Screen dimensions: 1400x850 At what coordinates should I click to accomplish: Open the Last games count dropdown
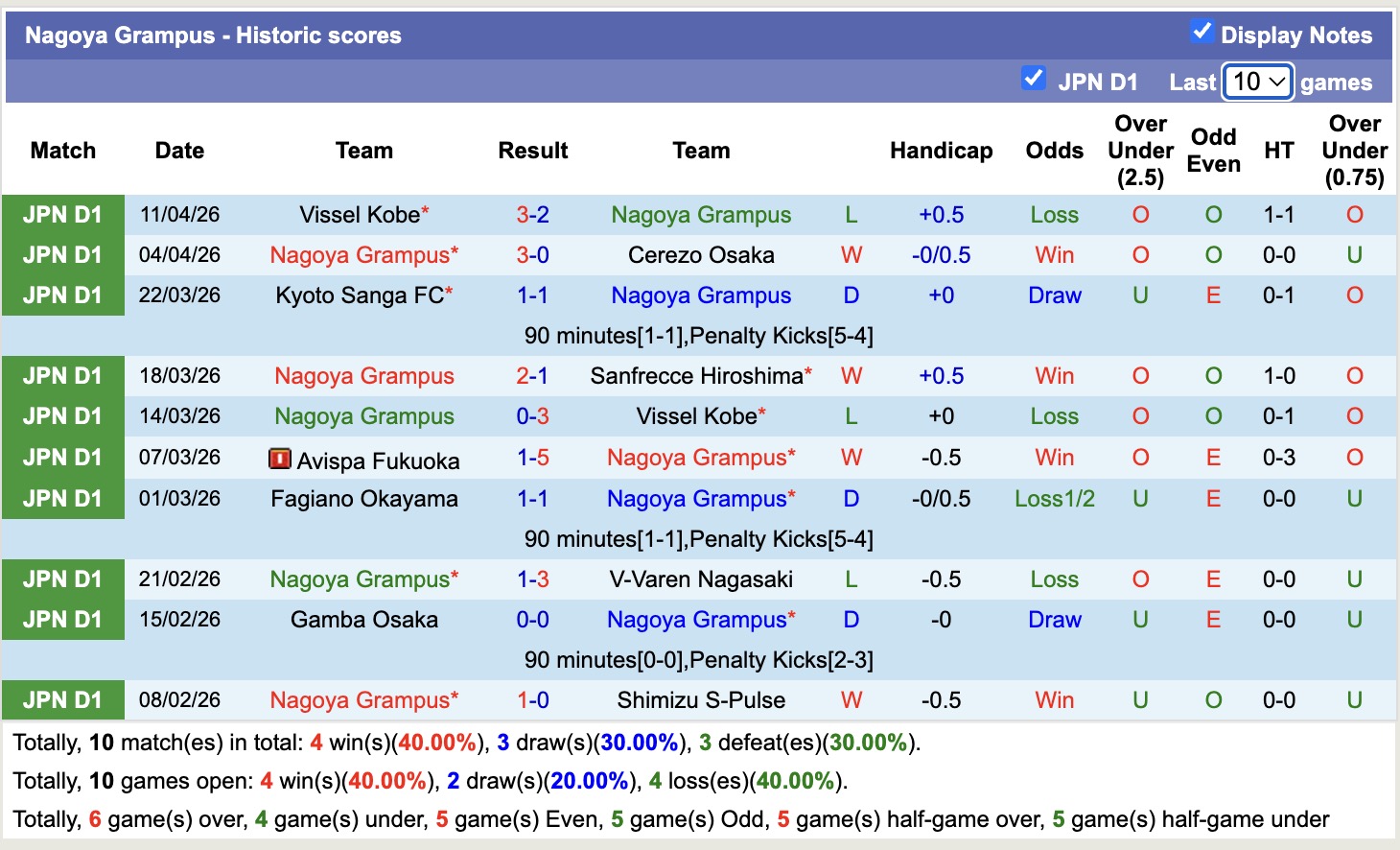[1257, 82]
